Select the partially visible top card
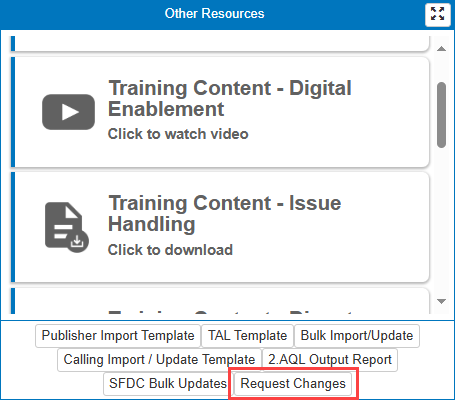Viewport: 456px width, 400px height. click(x=220, y=44)
